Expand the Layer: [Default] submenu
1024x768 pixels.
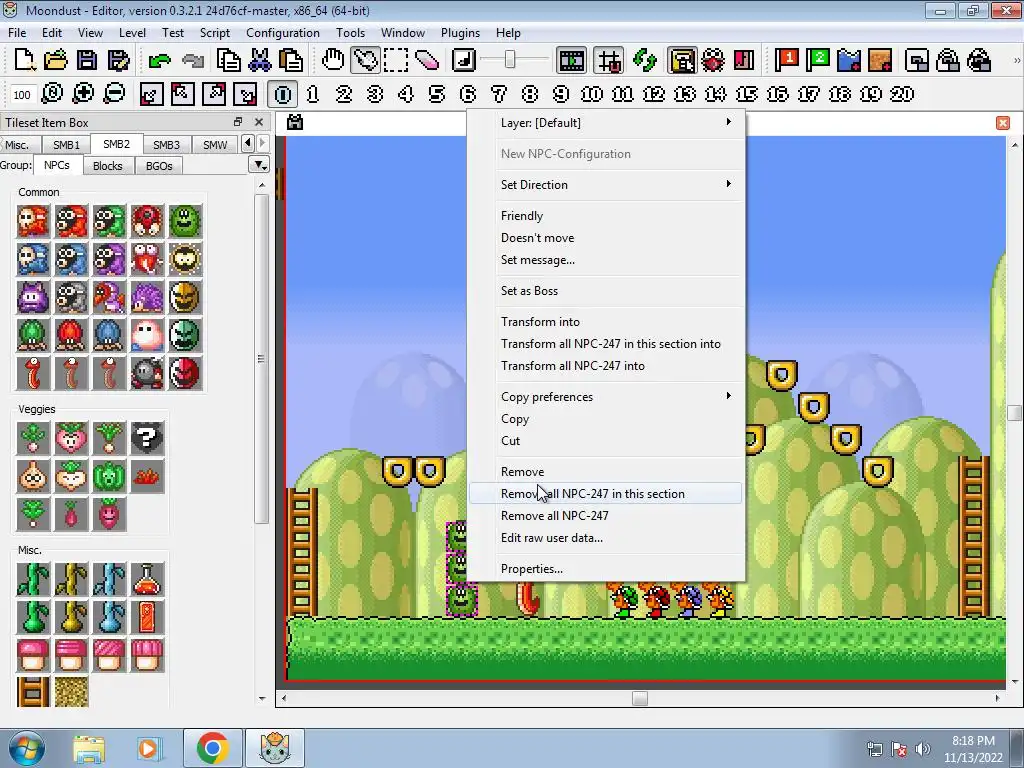pos(607,123)
